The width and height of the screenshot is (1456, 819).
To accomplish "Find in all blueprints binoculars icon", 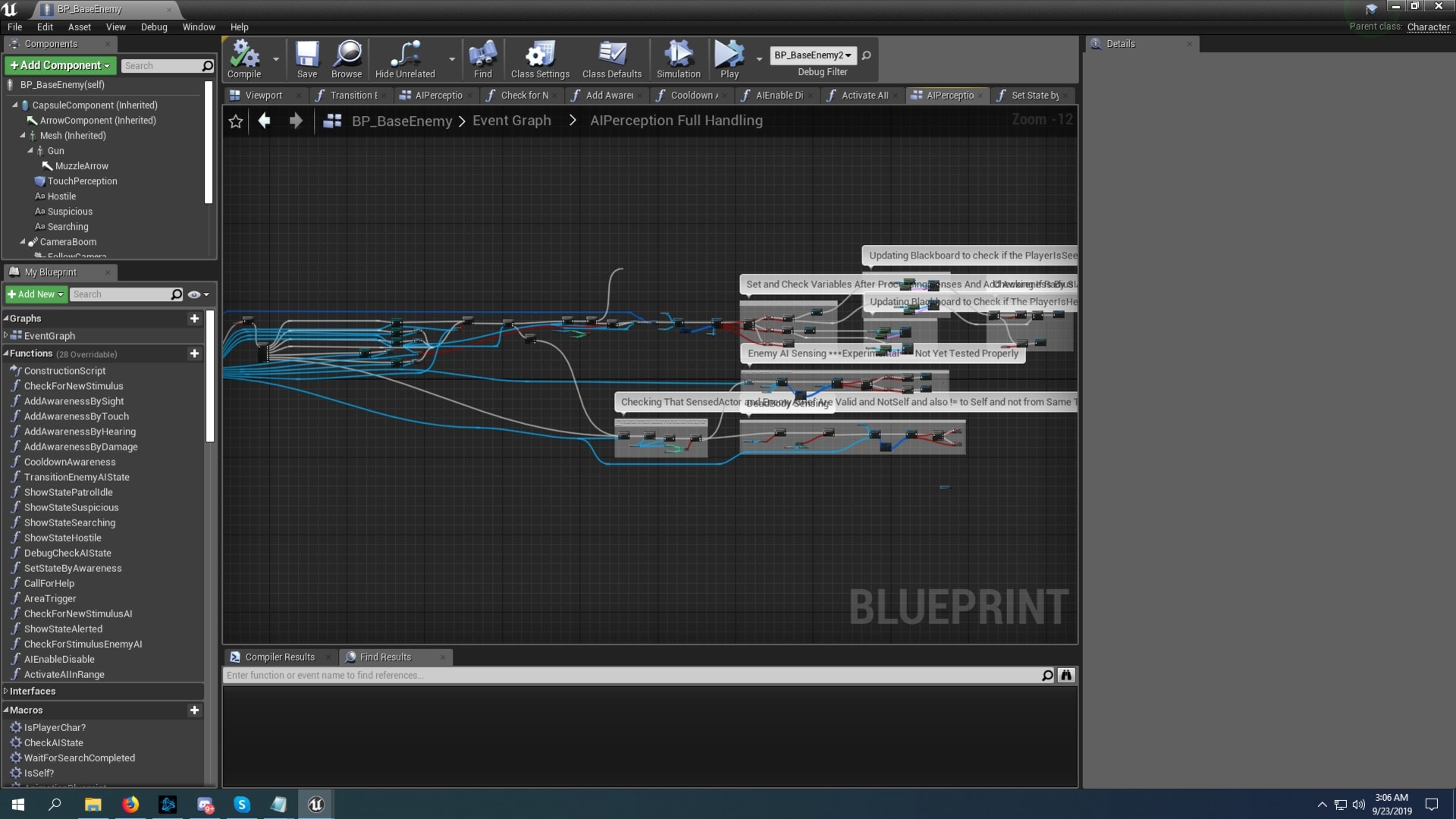I will (x=1066, y=675).
